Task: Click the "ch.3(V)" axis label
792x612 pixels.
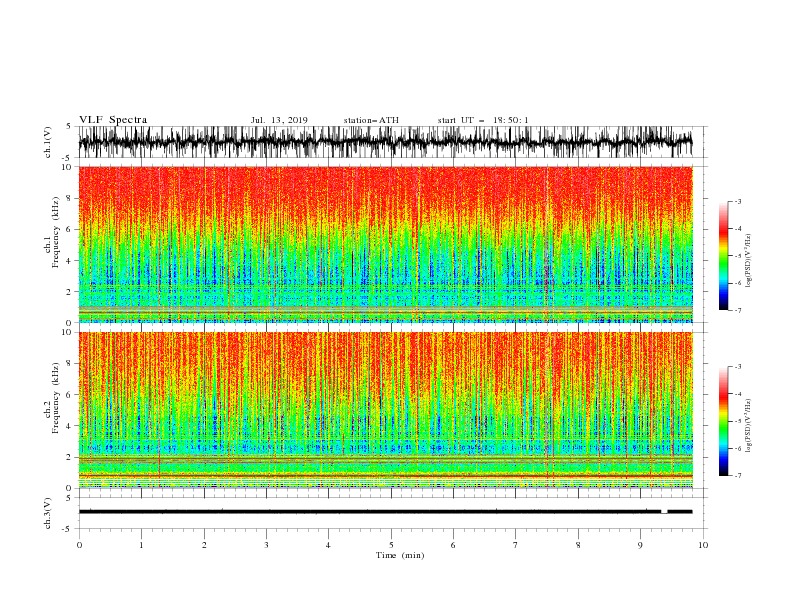Action: coord(48,513)
